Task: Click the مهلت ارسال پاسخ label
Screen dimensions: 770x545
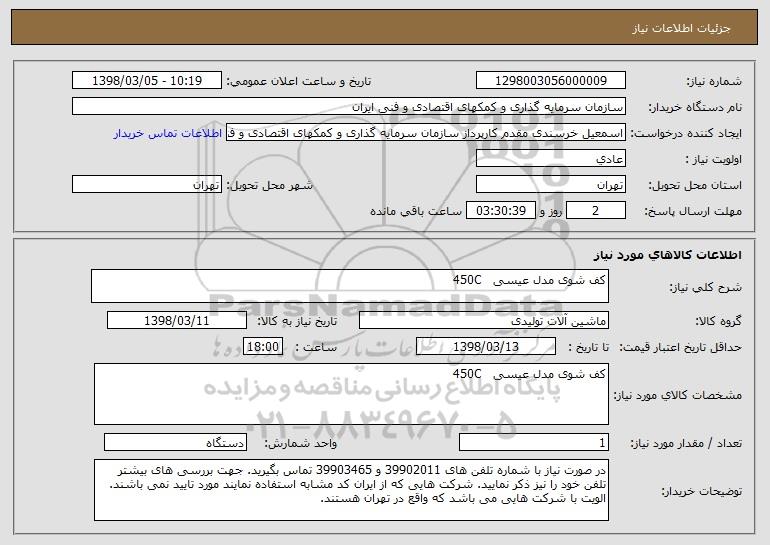Action: coord(693,211)
